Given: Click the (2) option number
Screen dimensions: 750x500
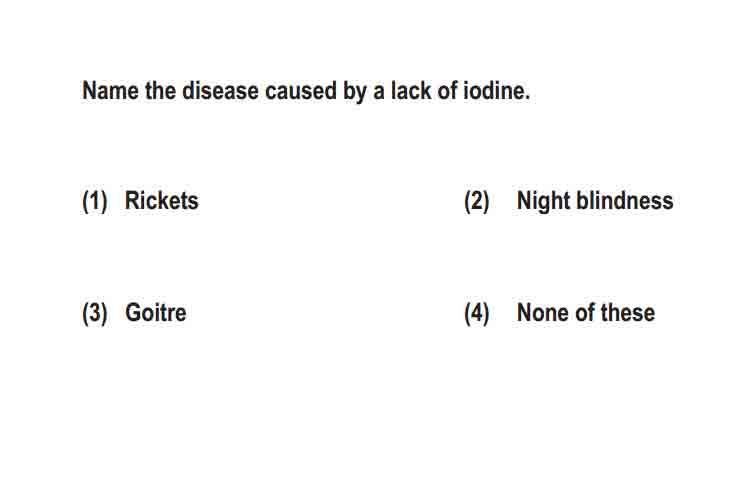Looking at the screenshot, I should pos(476,201).
